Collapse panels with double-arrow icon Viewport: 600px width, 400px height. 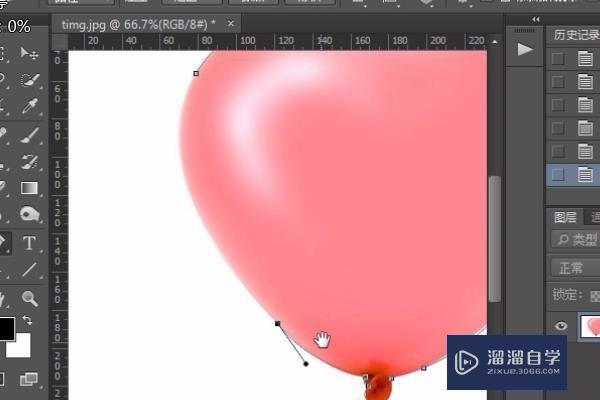[536, 20]
